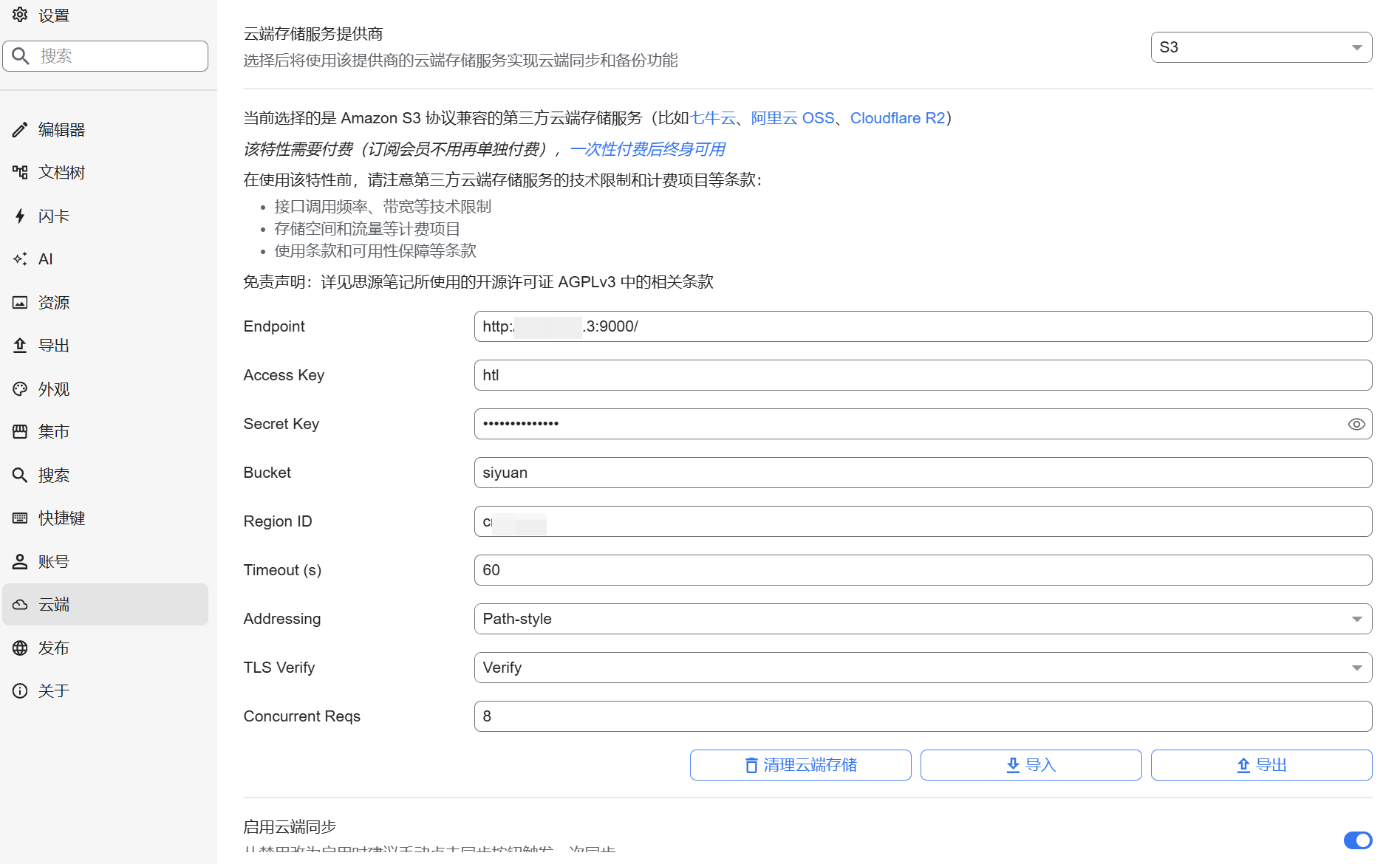
Task: Open 编辑器 settings tab
Action: click(106, 130)
